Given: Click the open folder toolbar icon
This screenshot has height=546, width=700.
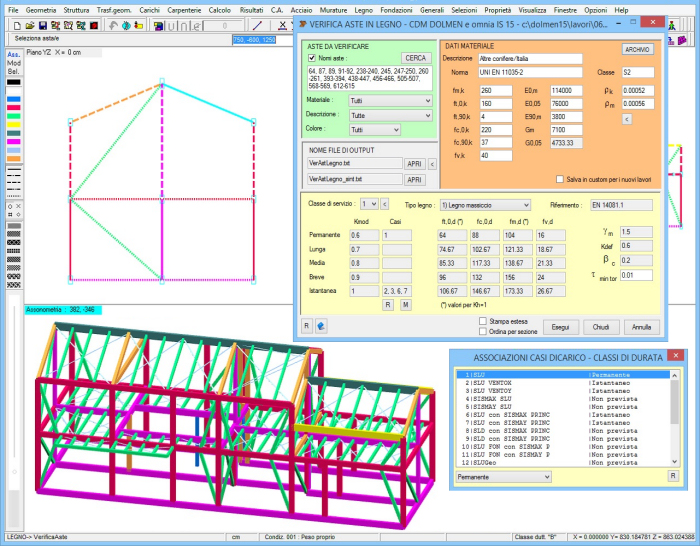Looking at the screenshot, I should (30, 24).
